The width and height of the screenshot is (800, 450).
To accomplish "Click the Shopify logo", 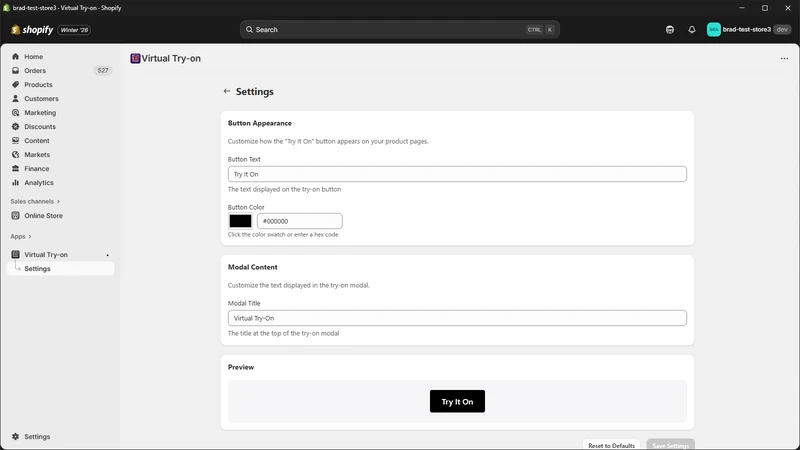I will click(32, 30).
